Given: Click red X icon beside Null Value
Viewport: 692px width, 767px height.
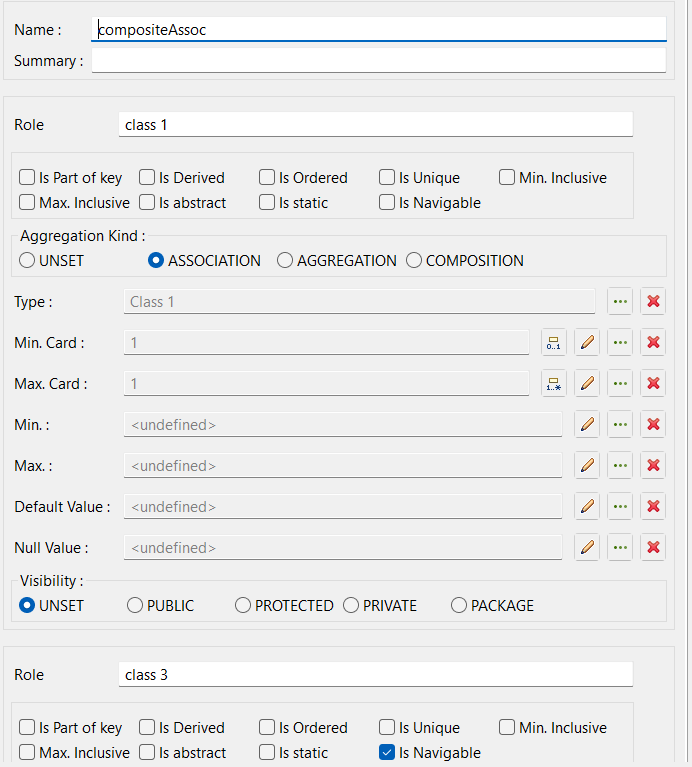Looking at the screenshot, I should (653, 547).
